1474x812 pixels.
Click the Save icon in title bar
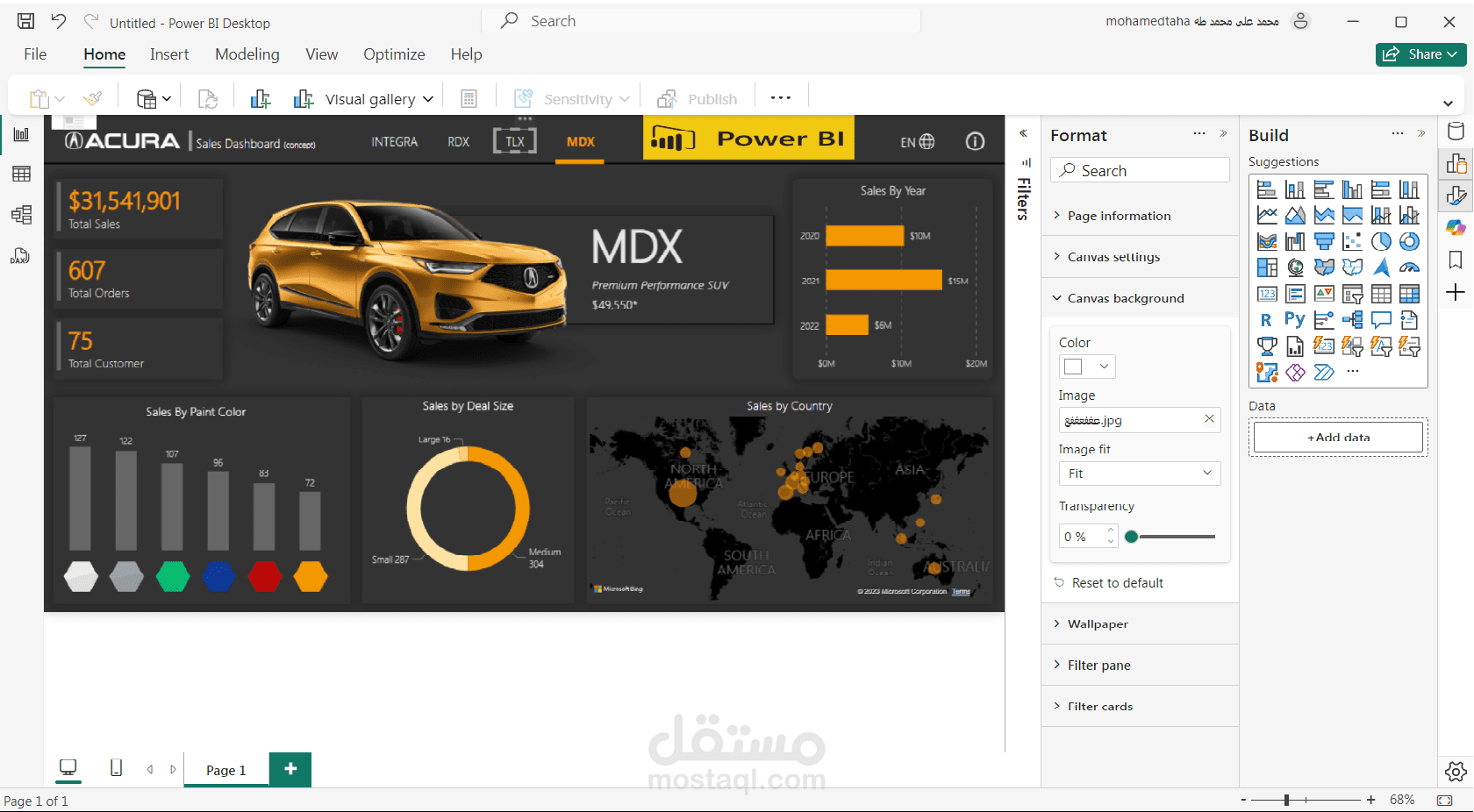[x=26, y=21]
